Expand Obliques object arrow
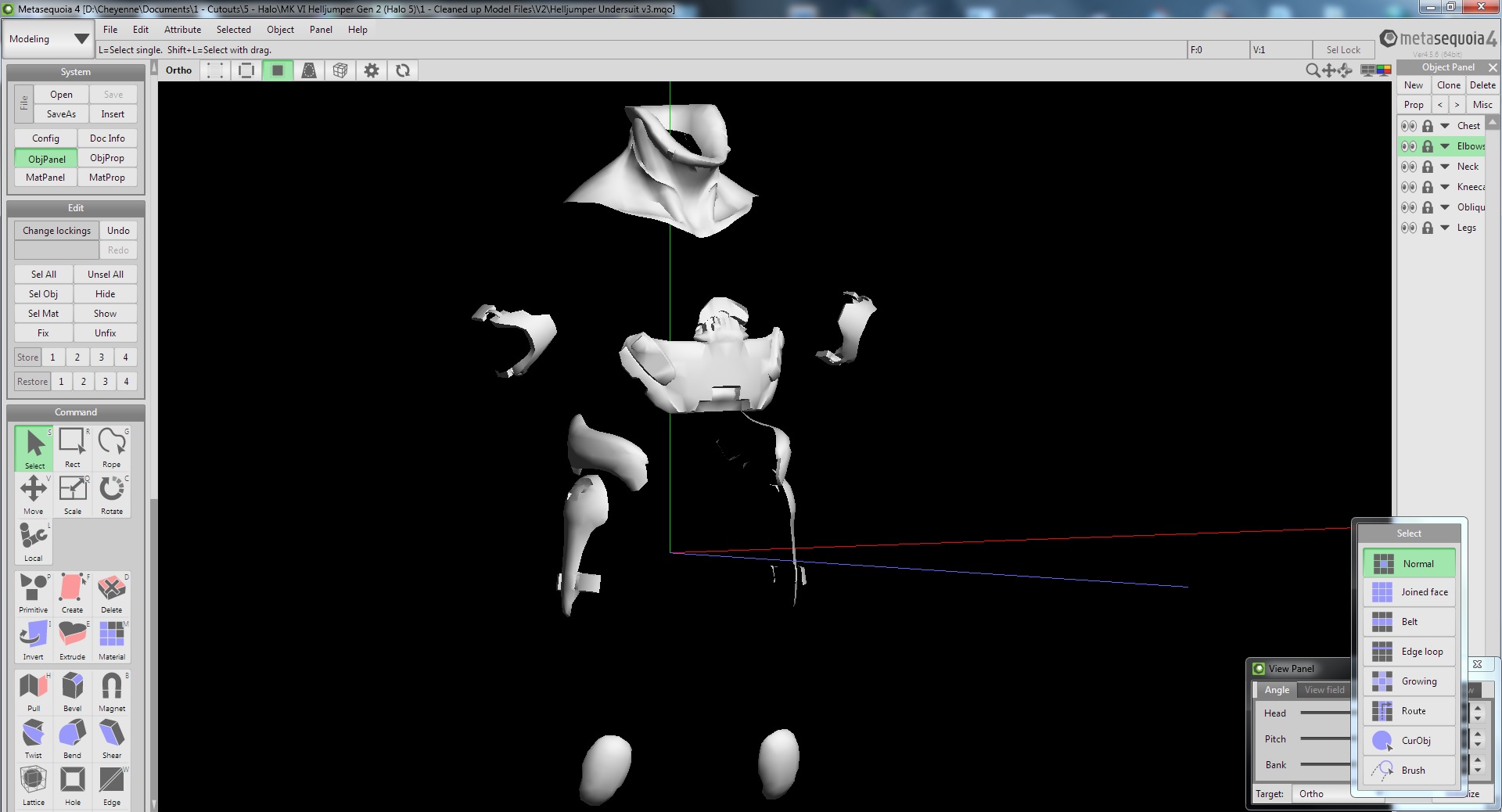 click(1445, 207)
